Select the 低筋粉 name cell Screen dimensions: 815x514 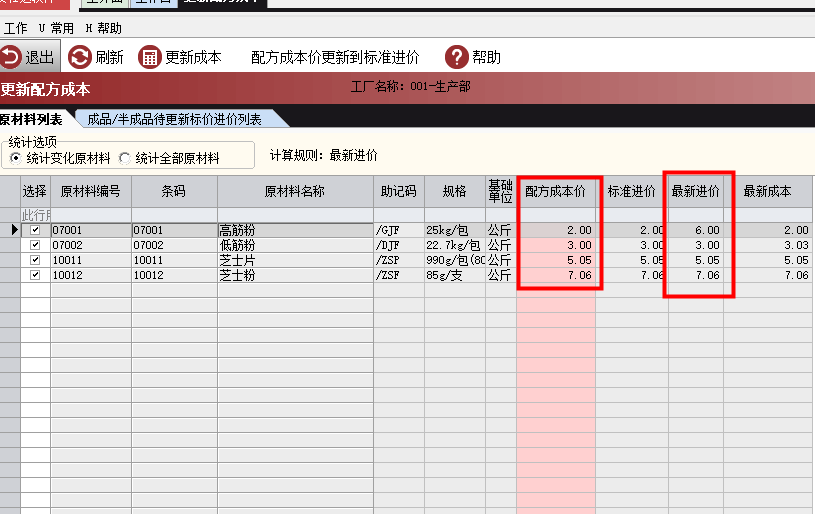click(295, 245)
